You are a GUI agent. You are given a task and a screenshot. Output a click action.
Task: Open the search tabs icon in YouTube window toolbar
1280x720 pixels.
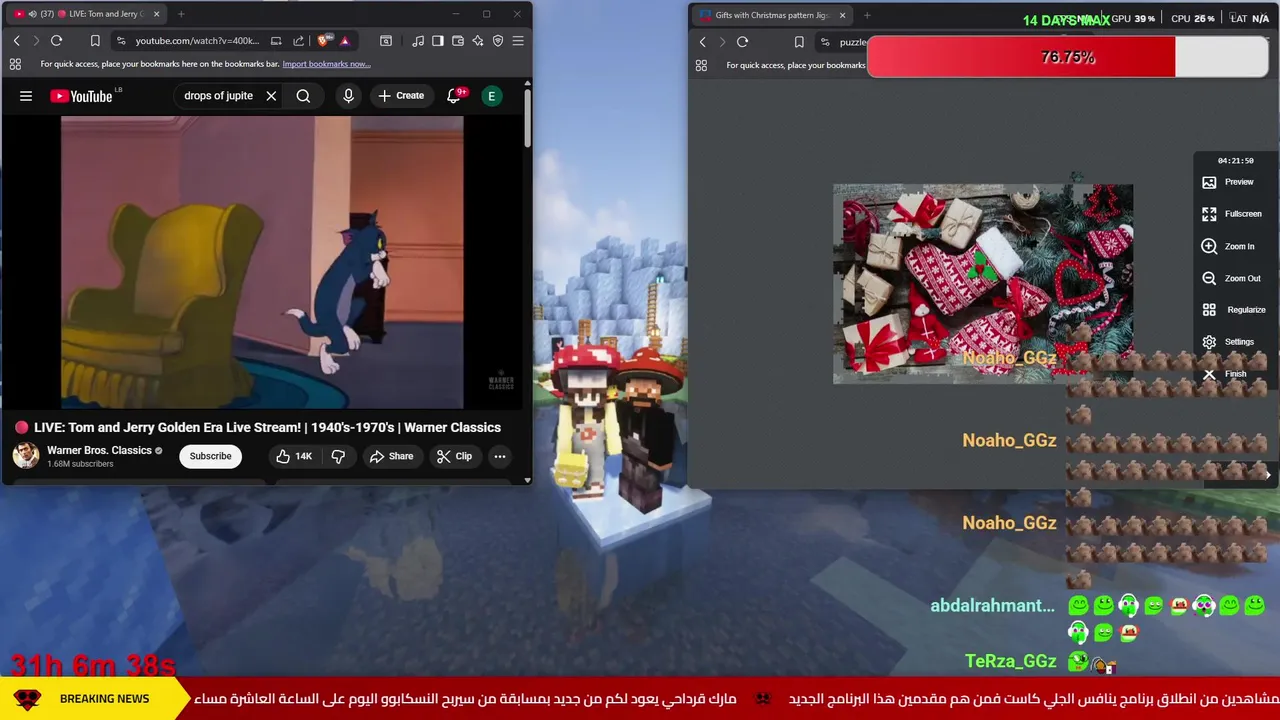[x=386, y=41]
